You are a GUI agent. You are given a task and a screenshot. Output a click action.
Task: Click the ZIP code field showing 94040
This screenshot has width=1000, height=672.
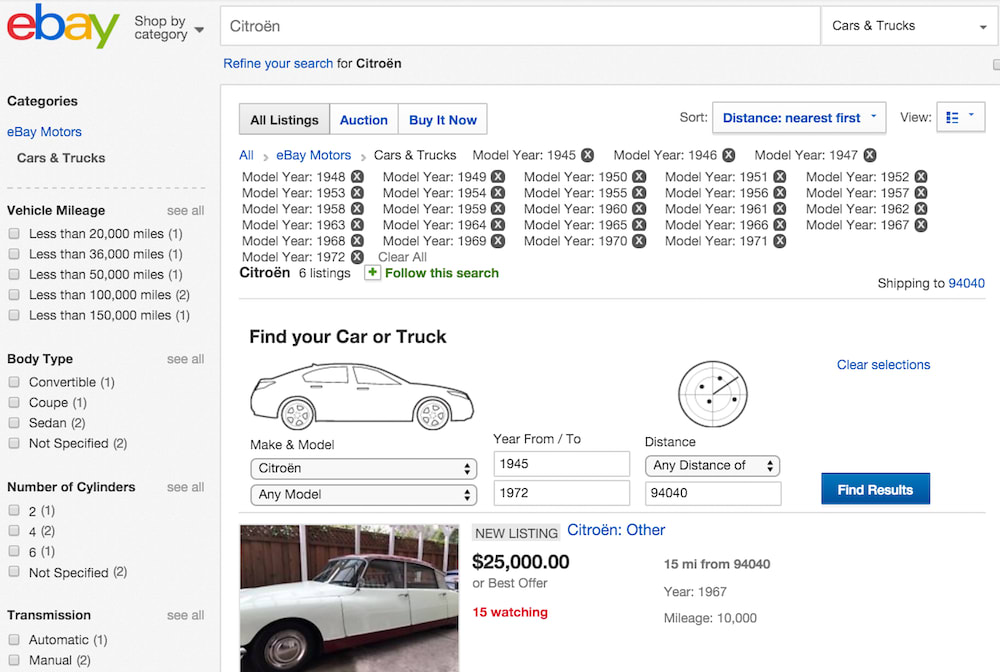pyautogui.click(x=713, y=493)
